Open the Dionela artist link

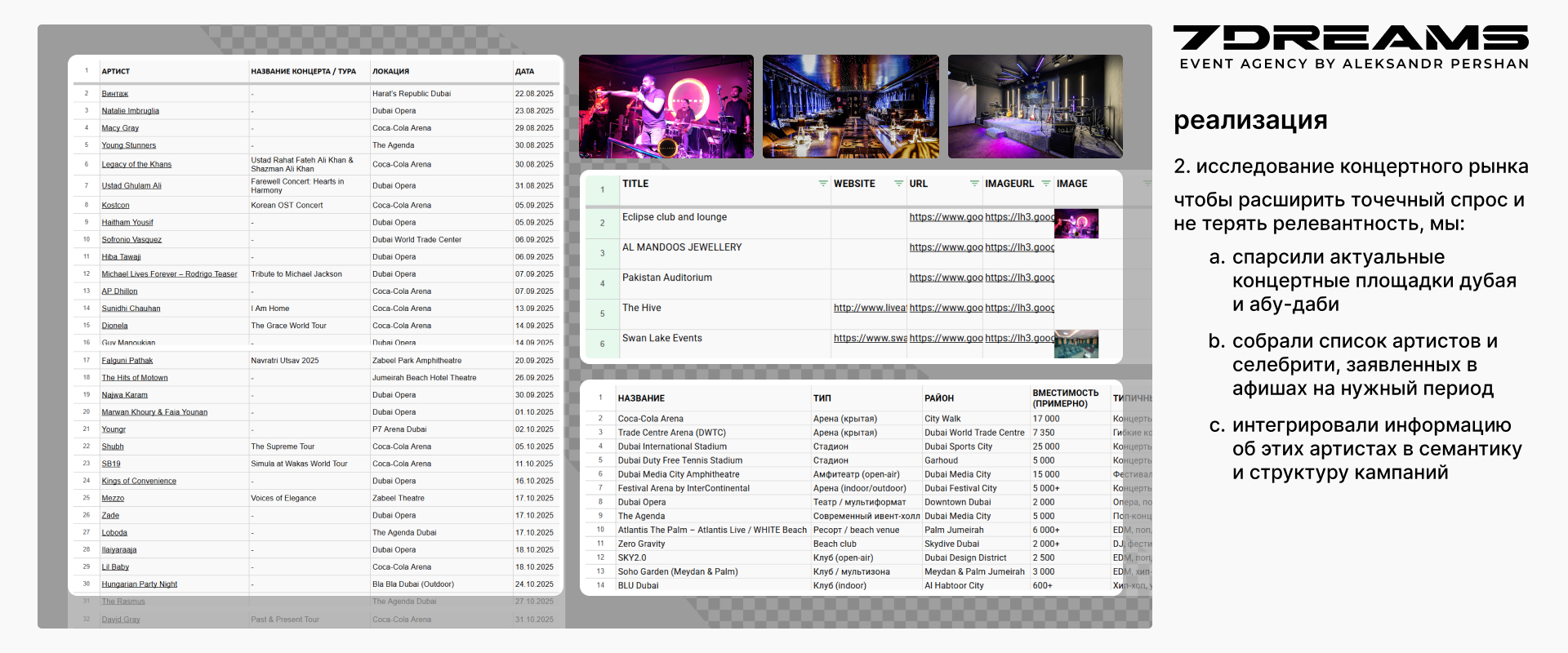[x=114, y=326]
